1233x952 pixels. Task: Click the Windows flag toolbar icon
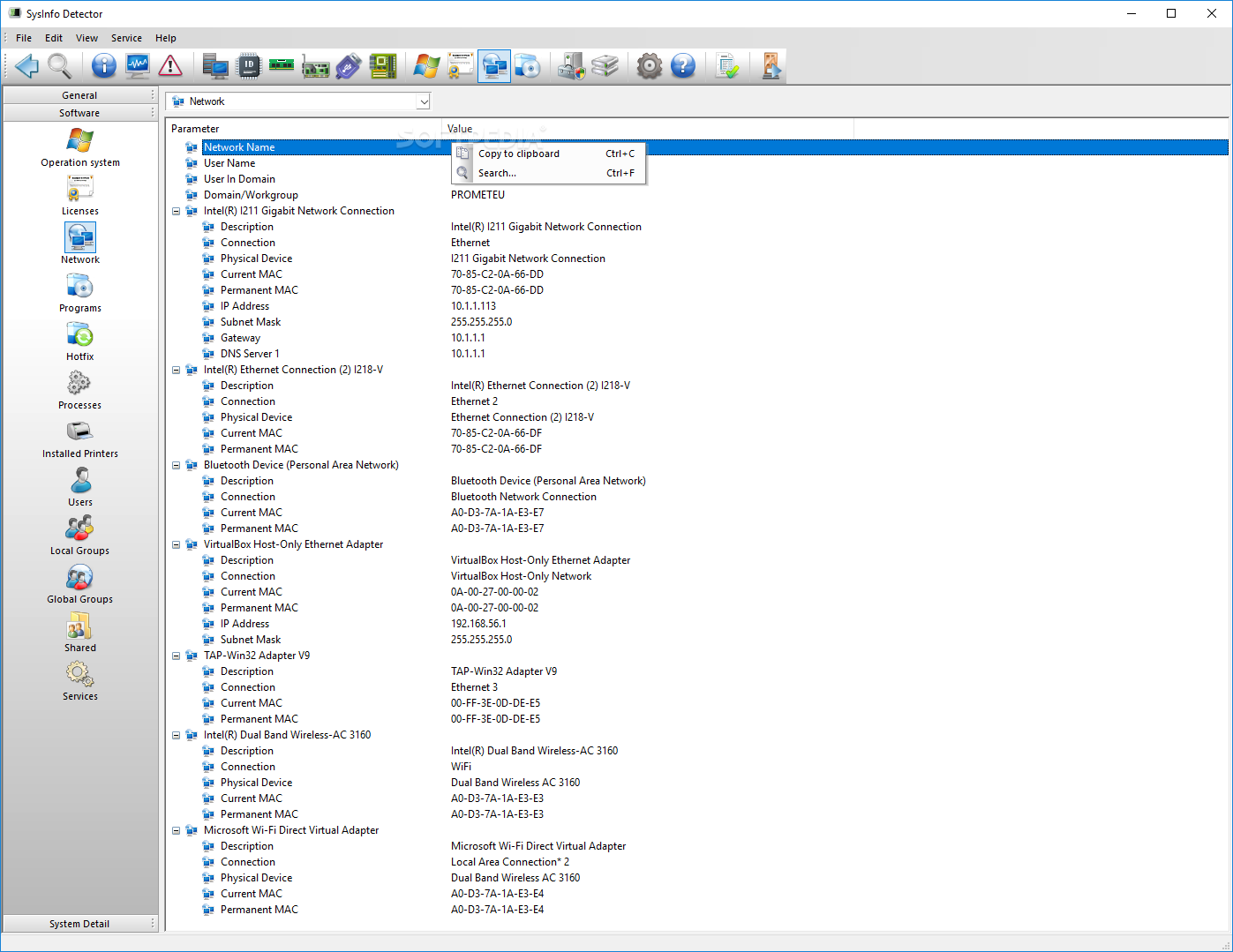click(x=426, y=66)
